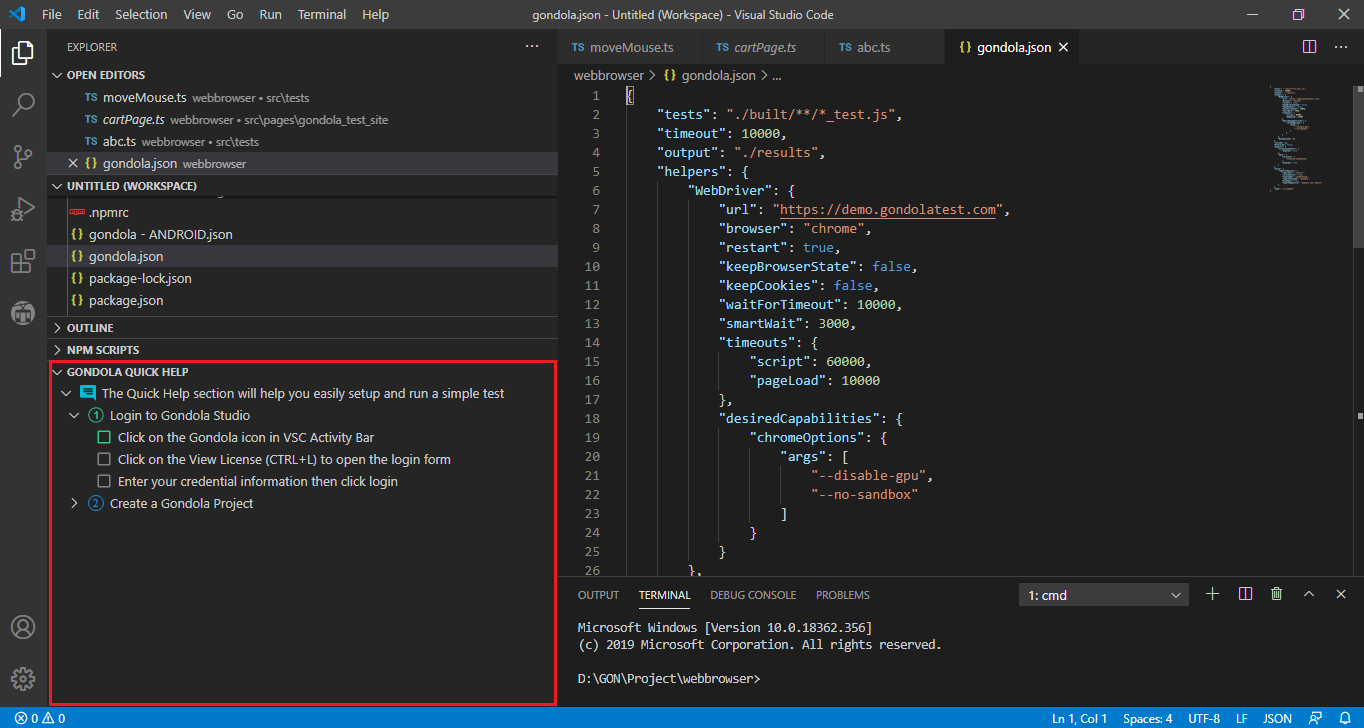This screenshot has width=1364, height=728.
Task: Expand 'Create a Gondola Project' step
Action: pyautogui.click(x=74, y=503)
